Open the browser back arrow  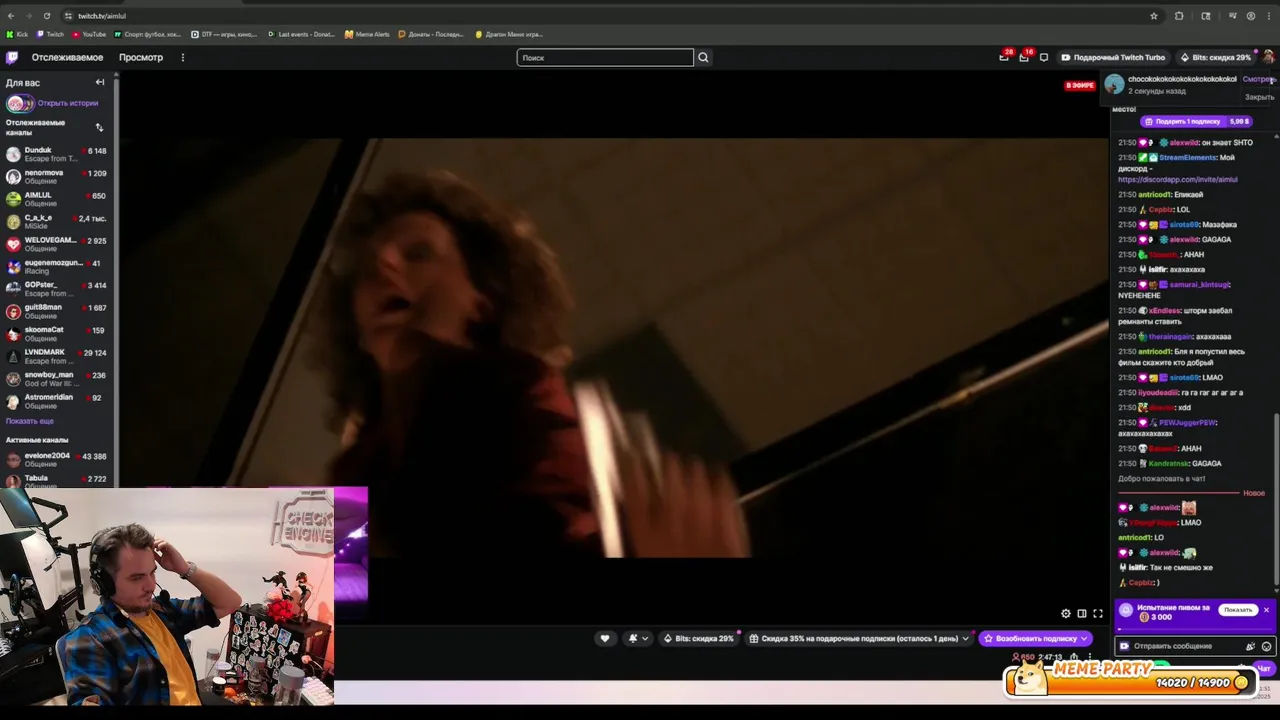(11, 16)
